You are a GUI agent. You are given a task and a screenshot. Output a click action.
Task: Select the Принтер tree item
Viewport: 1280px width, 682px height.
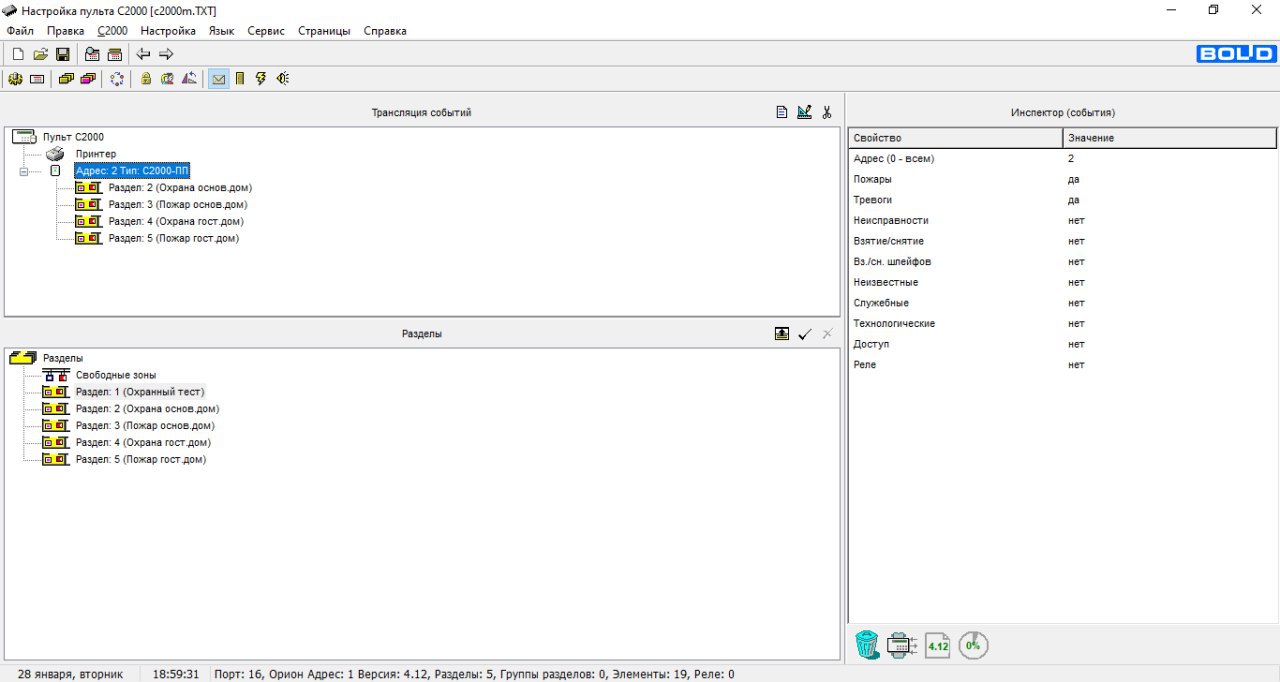point(96,154)
